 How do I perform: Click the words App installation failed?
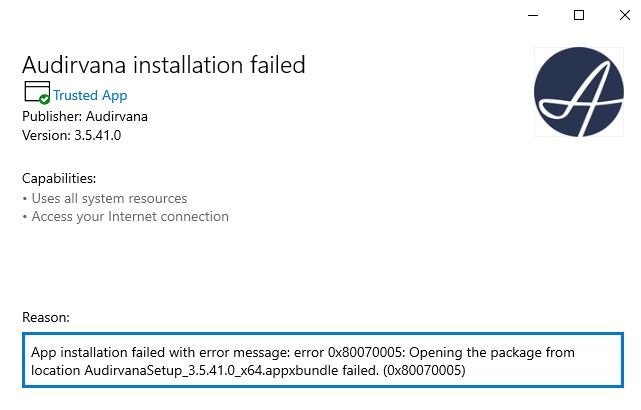pyautogui.click(x=99, y=352)
